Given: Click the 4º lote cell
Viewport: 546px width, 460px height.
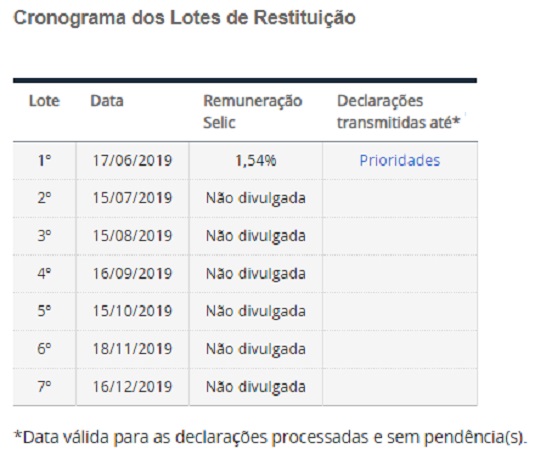Looking at the screenshot, I should point(44,273).
